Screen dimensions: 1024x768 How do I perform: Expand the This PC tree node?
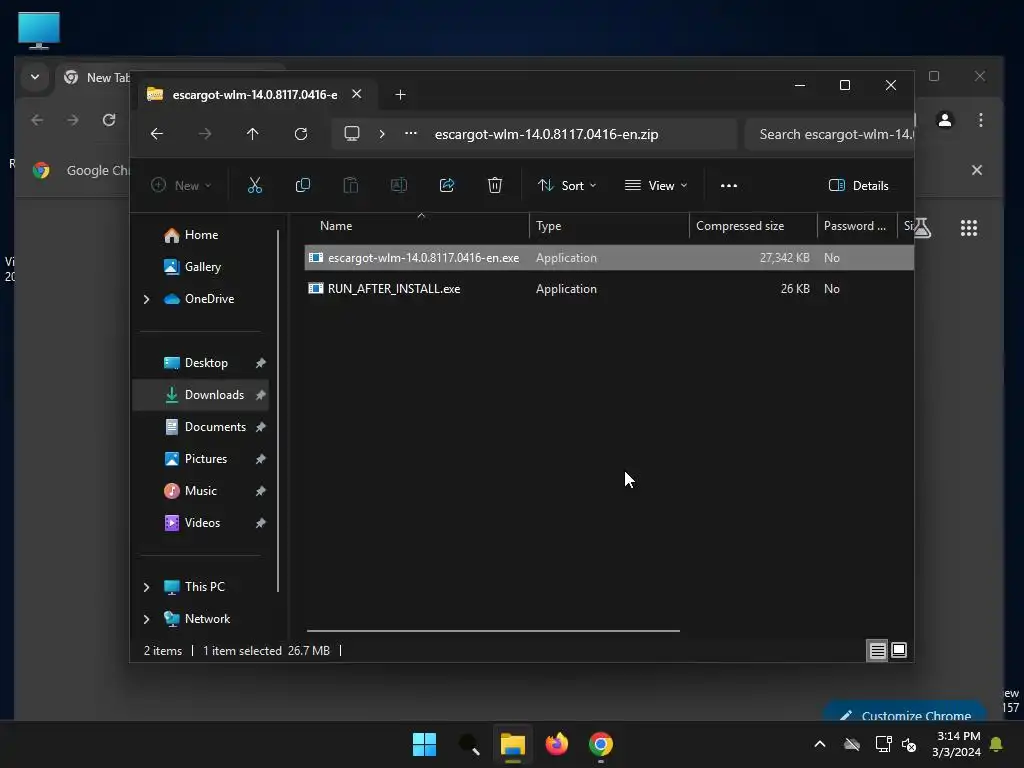[146, 587]
